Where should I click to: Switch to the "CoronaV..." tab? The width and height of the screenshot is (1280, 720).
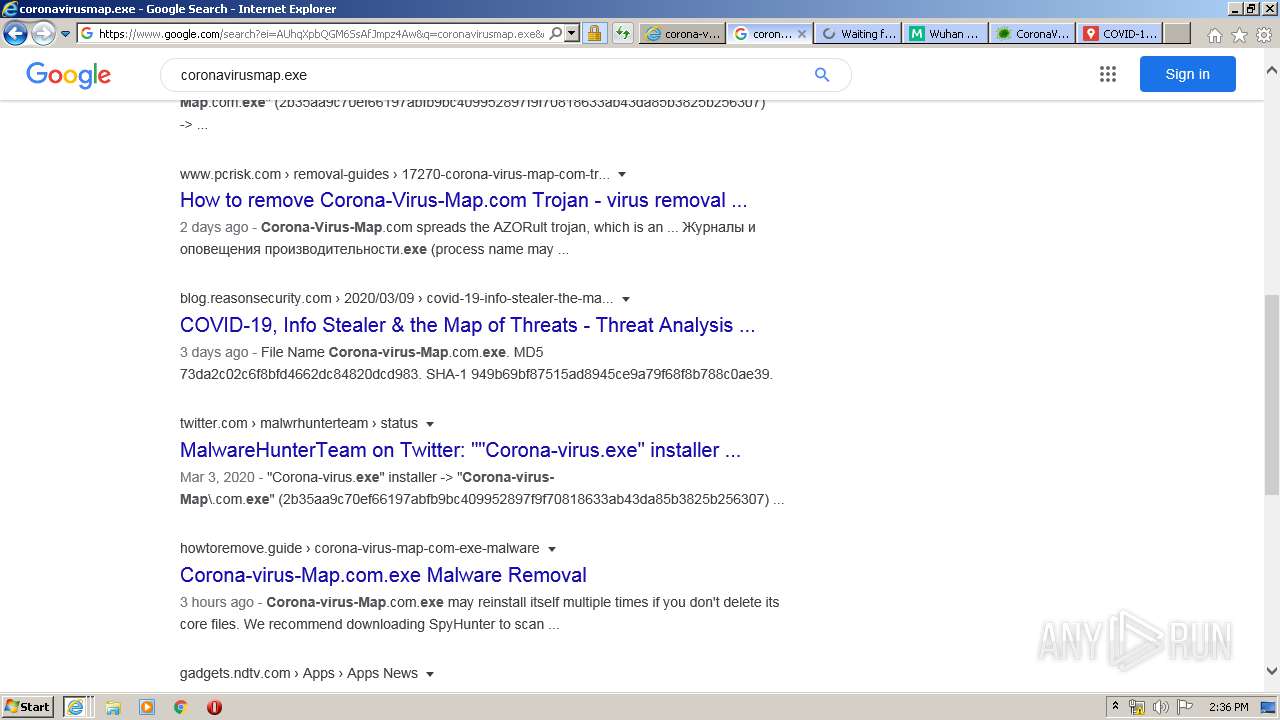pos(1032,33)
